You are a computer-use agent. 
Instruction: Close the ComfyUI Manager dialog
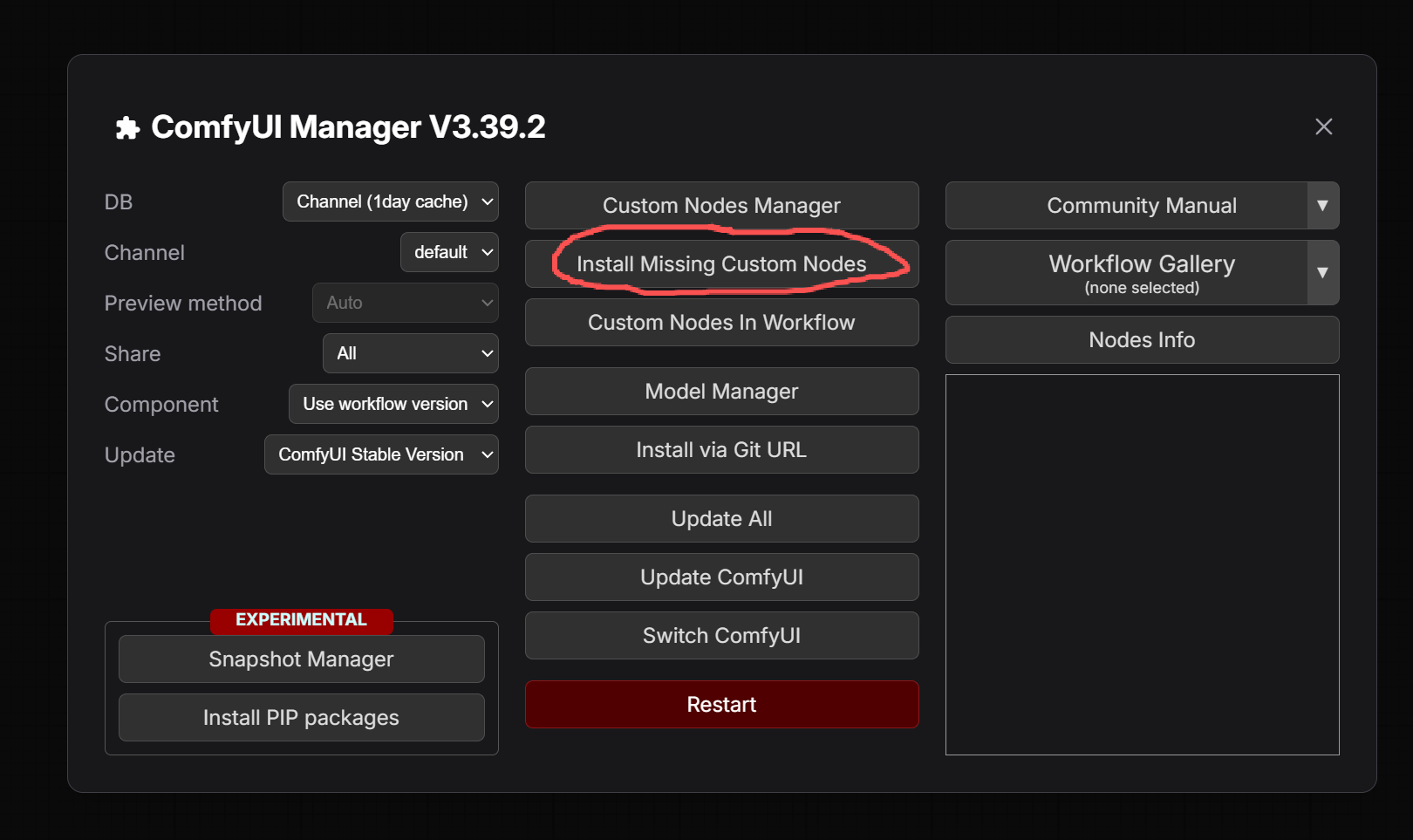click(x=1323, y=126)
